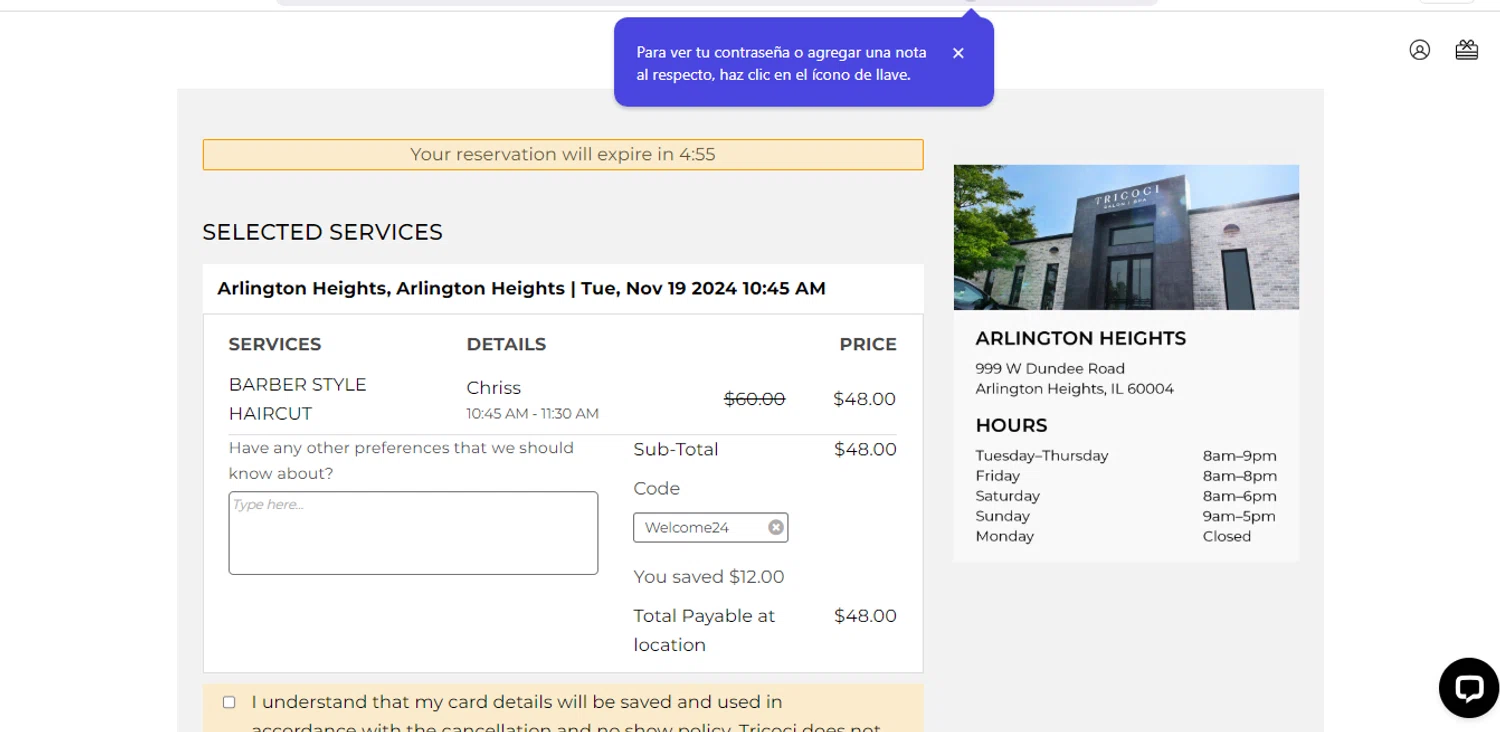
Task: Click the Welcome24 code input field
Action: pyautogui.click(x=710, y=527)
